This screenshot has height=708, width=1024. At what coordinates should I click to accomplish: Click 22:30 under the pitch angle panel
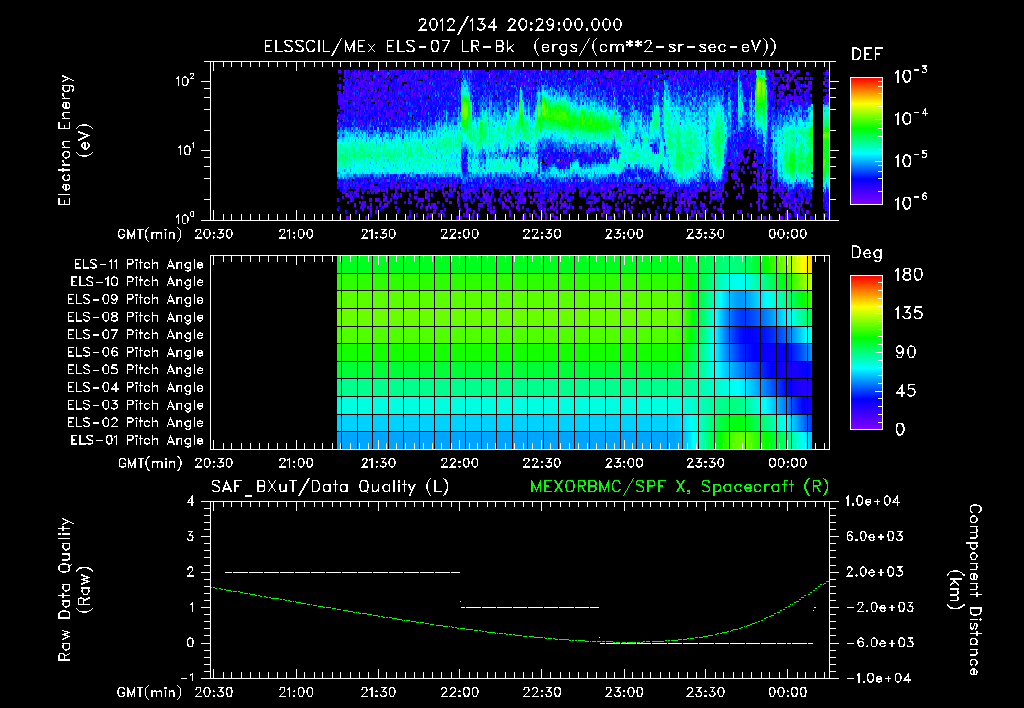click(541, 463)
